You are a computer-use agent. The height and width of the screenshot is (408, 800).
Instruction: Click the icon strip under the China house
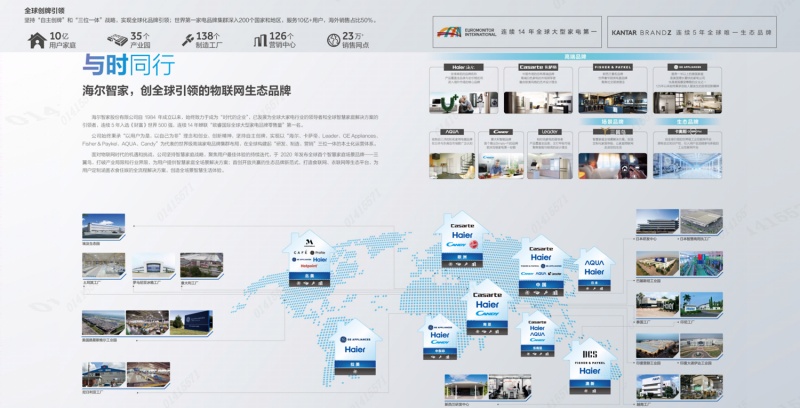[x=541, y=293]
